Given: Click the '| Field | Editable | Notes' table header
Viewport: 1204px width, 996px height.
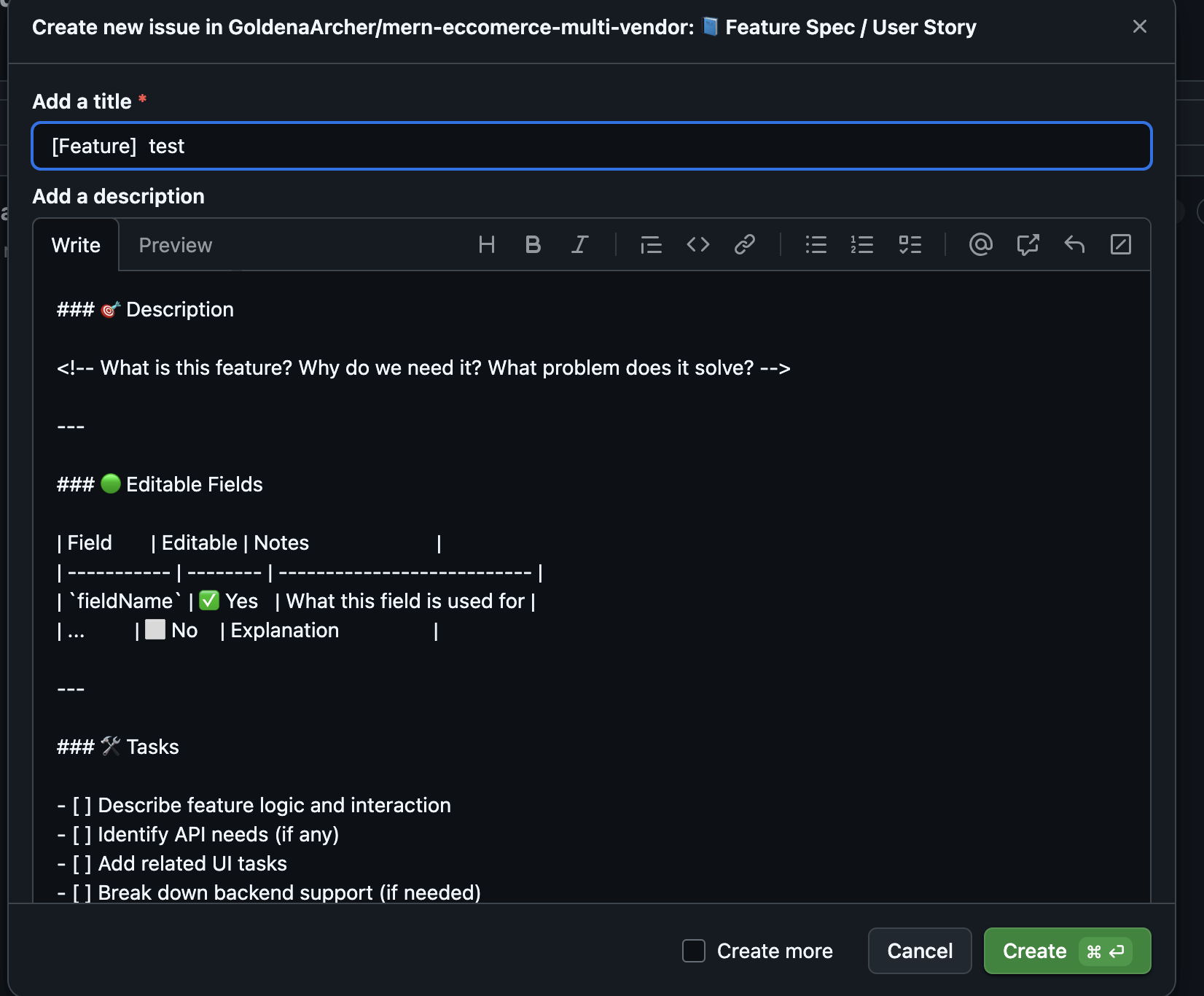Looking at the screenshot, I should click(x=249, y=542).
